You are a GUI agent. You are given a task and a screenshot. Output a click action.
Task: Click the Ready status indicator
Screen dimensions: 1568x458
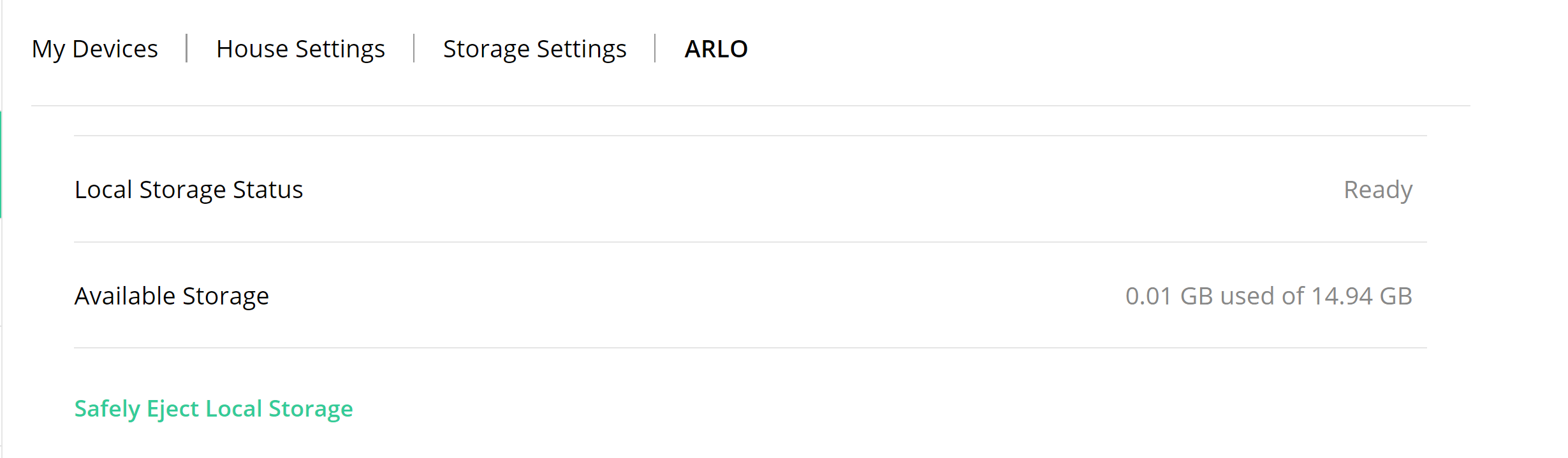click(x=1377, y=189)
